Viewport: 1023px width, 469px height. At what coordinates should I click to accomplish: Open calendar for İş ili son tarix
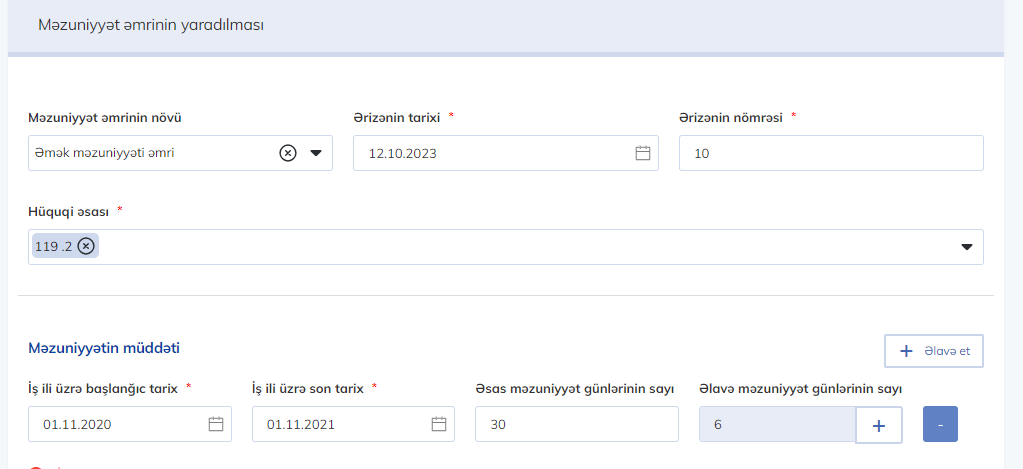coord(438,424)
